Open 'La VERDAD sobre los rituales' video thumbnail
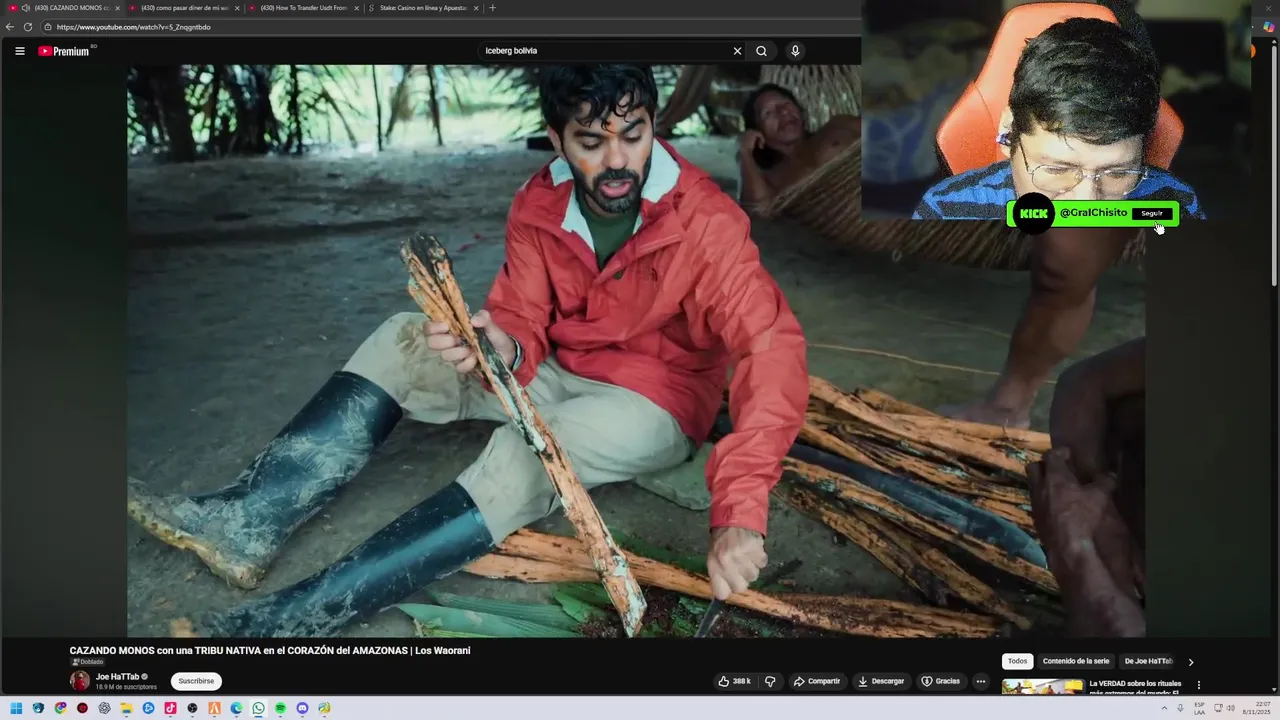 point(1042,687)
